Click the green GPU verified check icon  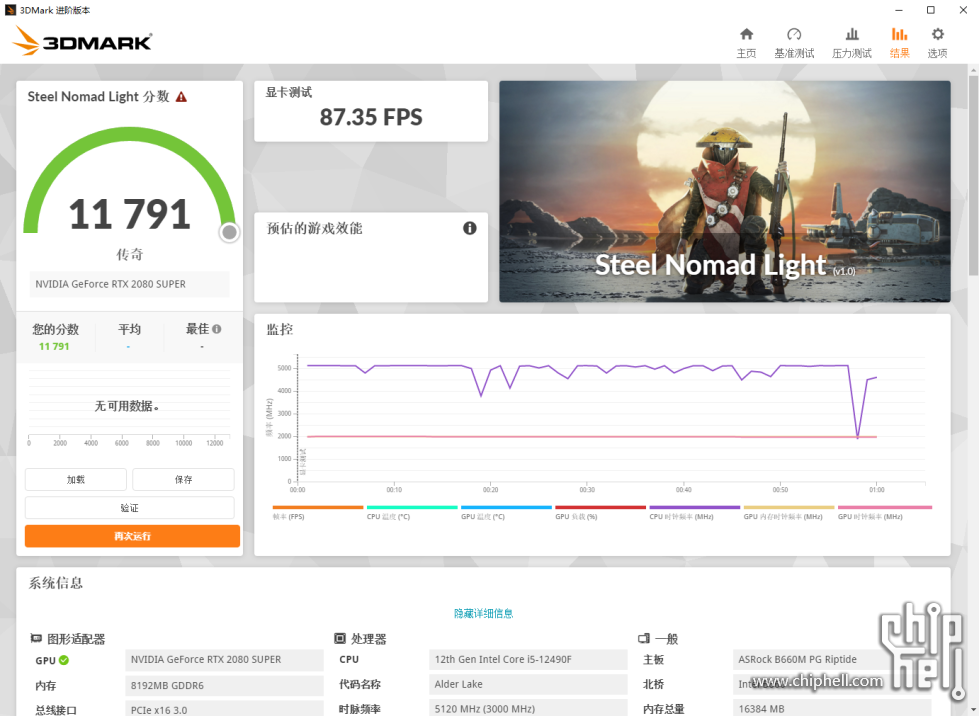tap(64, 660)
